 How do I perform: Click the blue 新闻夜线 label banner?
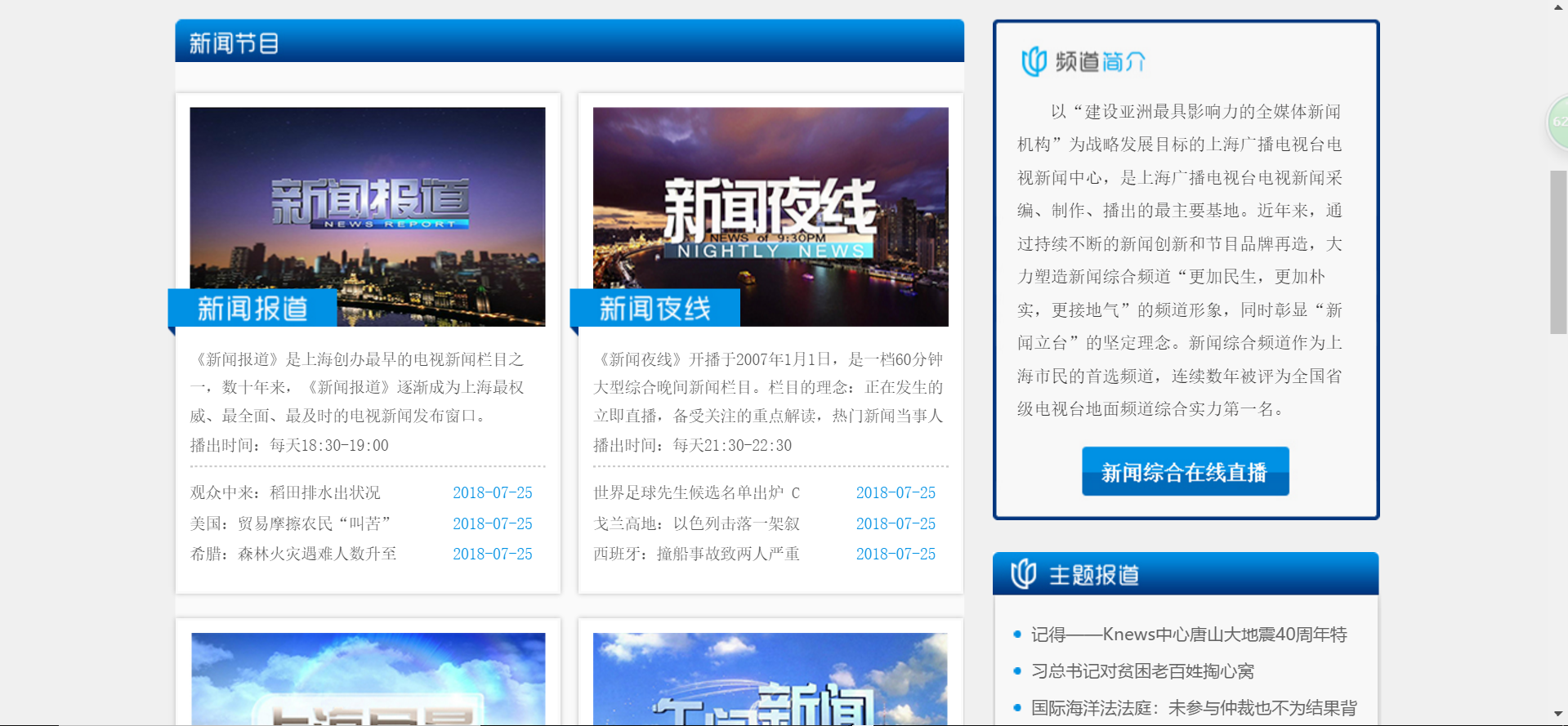point(655,308)
